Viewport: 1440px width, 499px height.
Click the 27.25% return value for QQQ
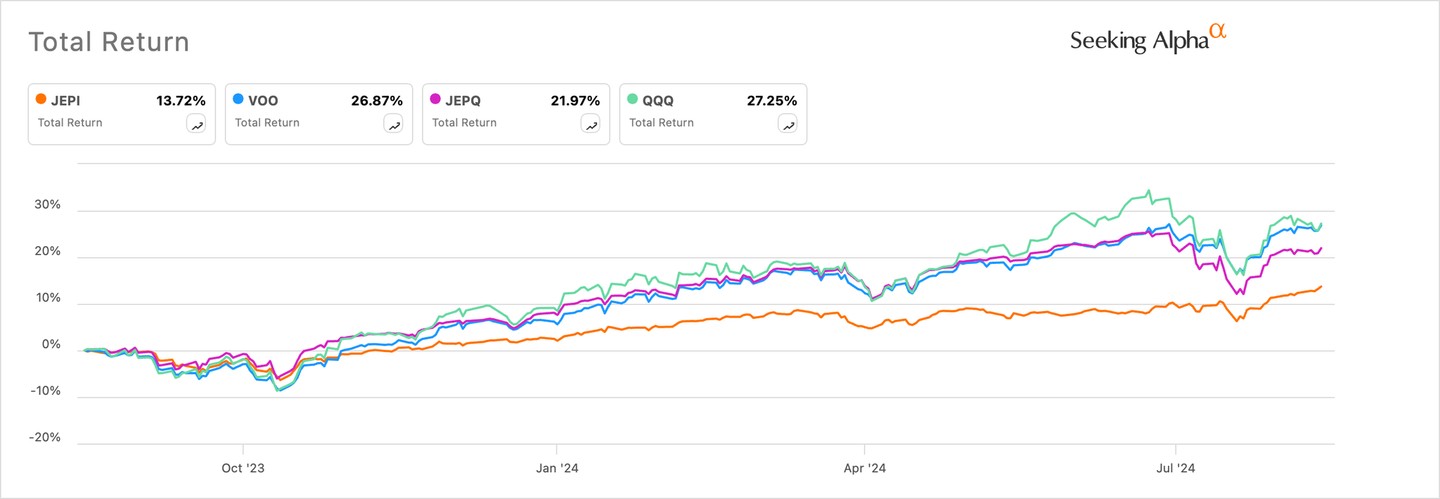pos(770,100)
